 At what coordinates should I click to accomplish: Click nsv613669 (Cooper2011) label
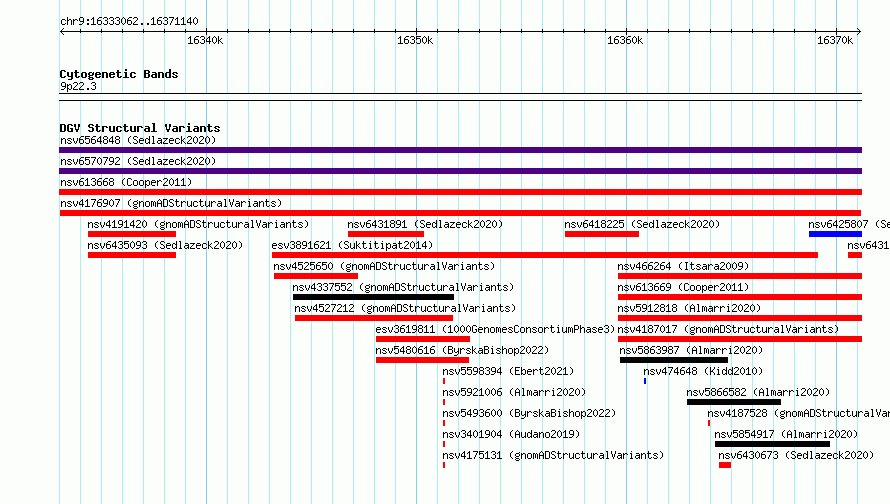click(683, 287)
